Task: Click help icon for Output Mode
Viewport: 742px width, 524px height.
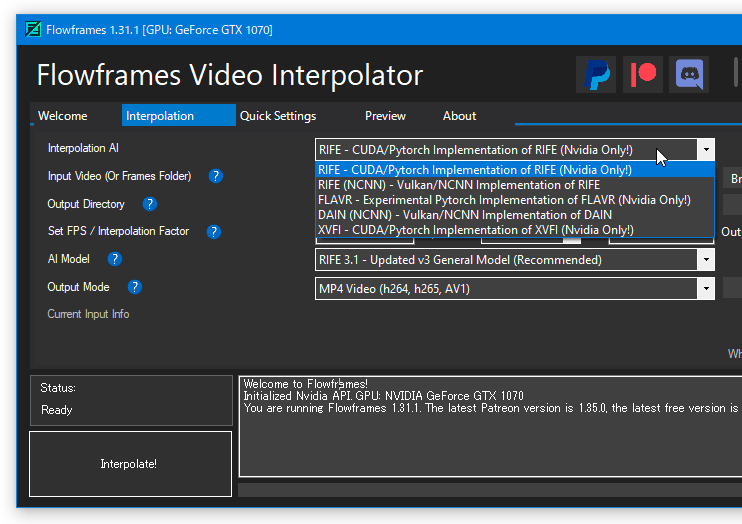Action: coord(135,287)
